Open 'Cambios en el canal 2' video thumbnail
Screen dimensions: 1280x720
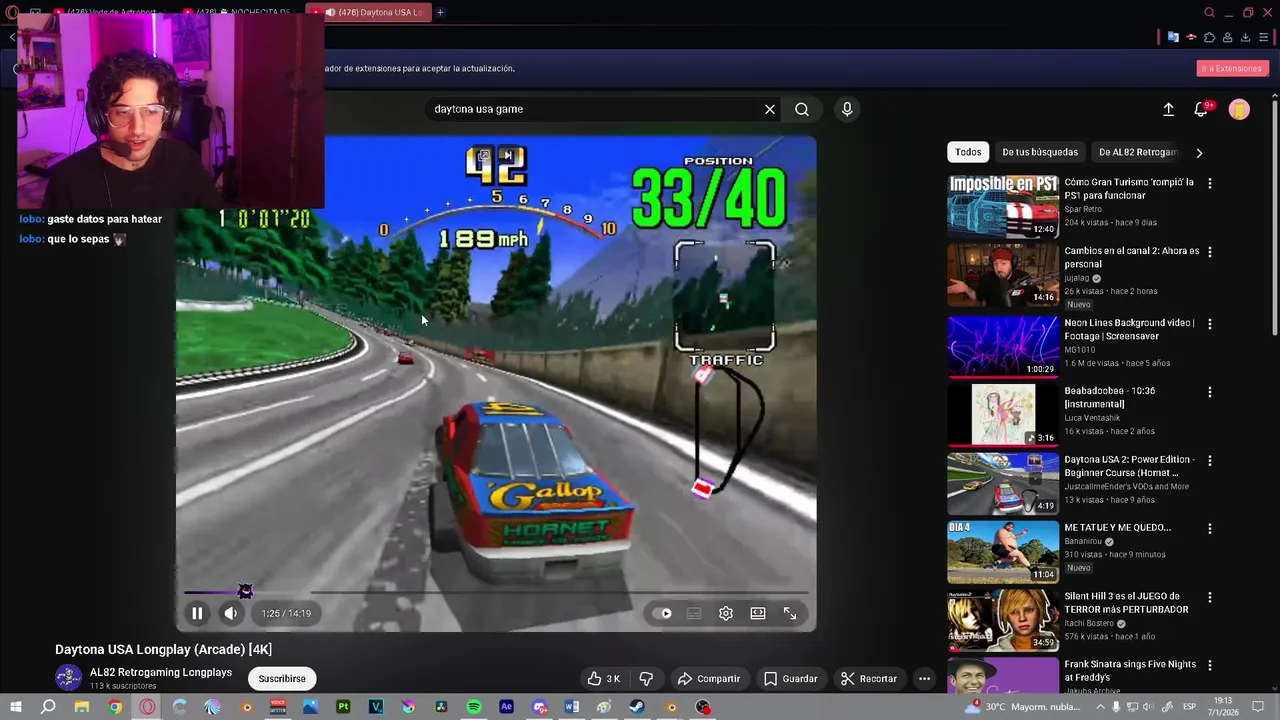pos(1003,276)
